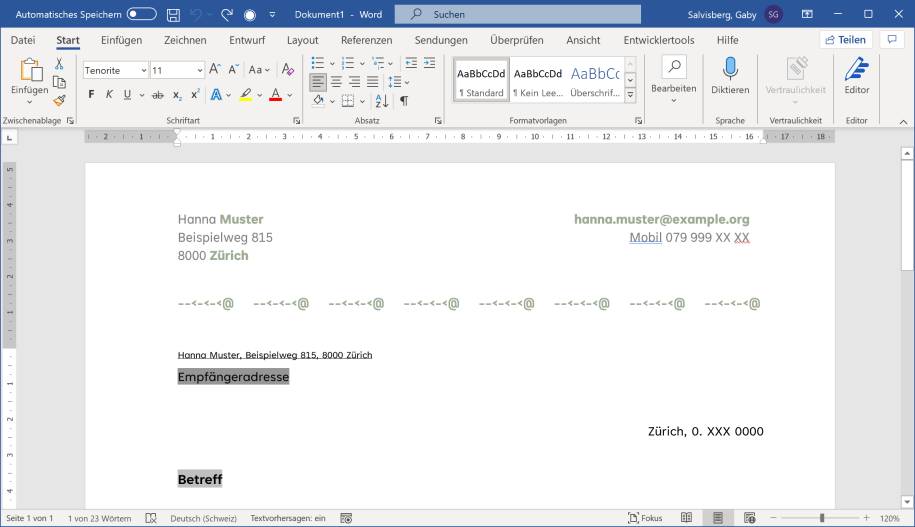Toggle right text alignment

tap(354, 82)
